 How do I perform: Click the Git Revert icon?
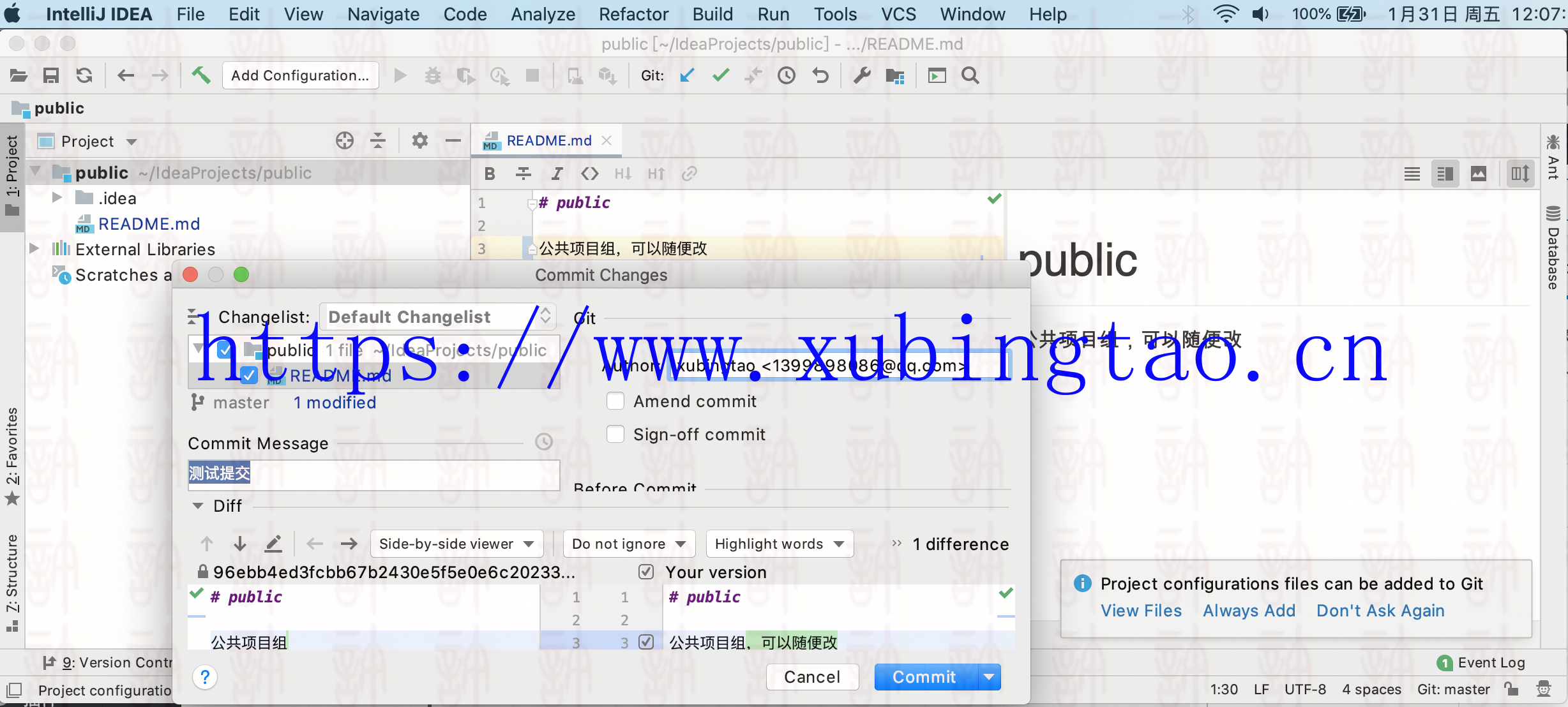(820, 76)
